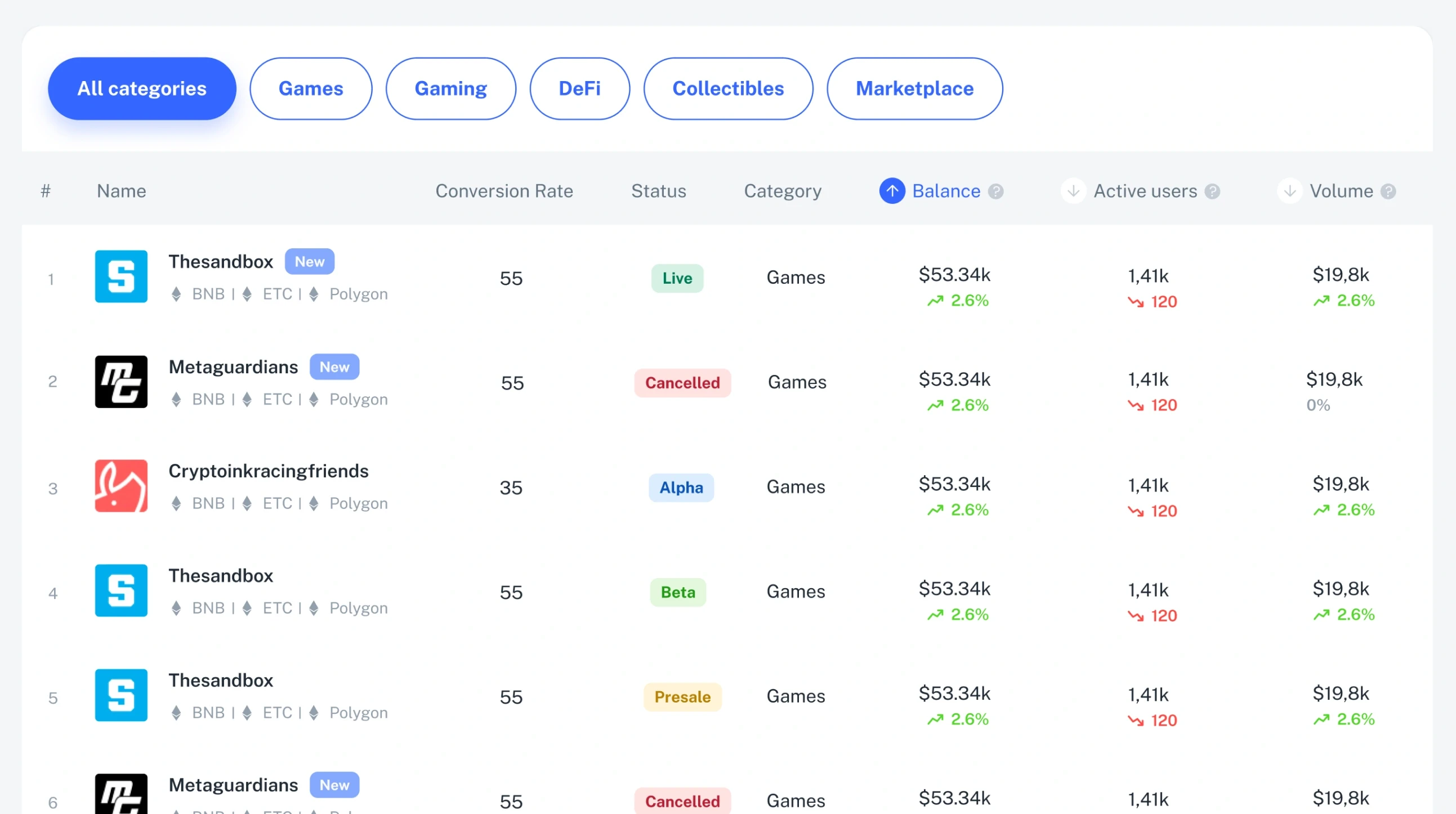Filter by Games category
1456x814 pixels.
(311, 88)
